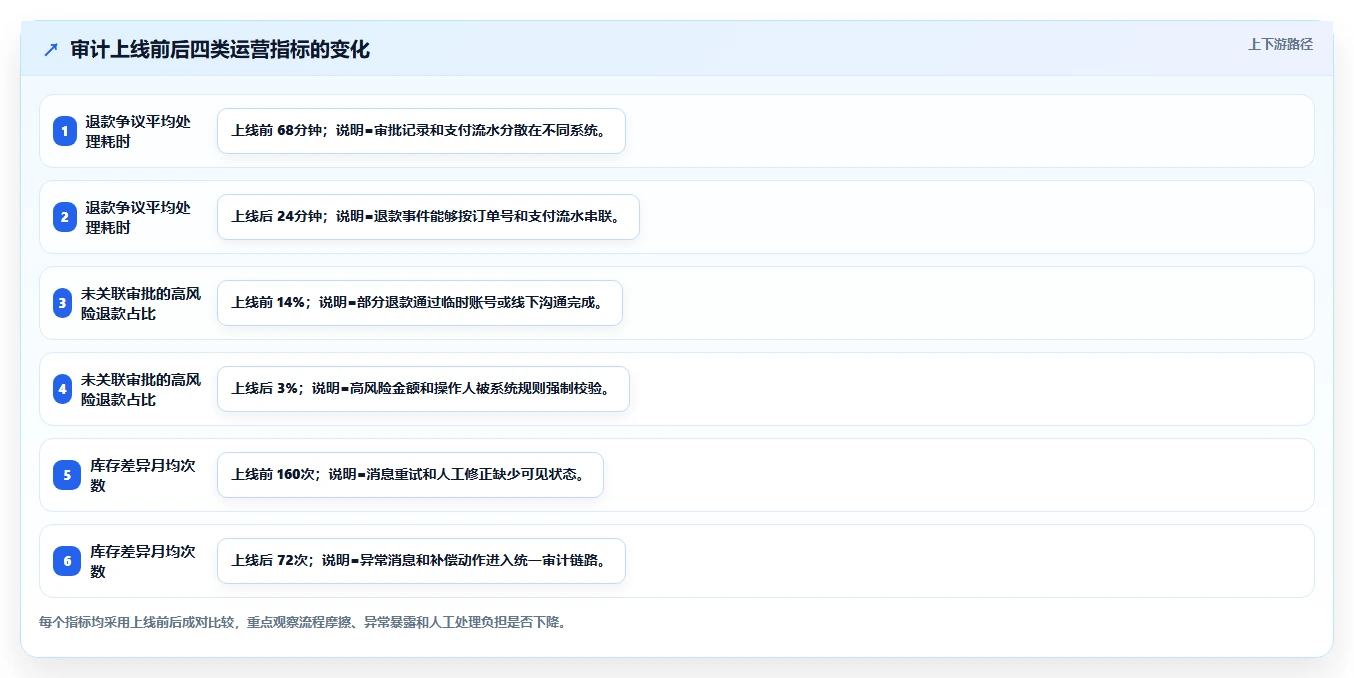Click the trend arrow icon beside the title
This screenshot has height=678, width=1354.
(x=51, y=50)
